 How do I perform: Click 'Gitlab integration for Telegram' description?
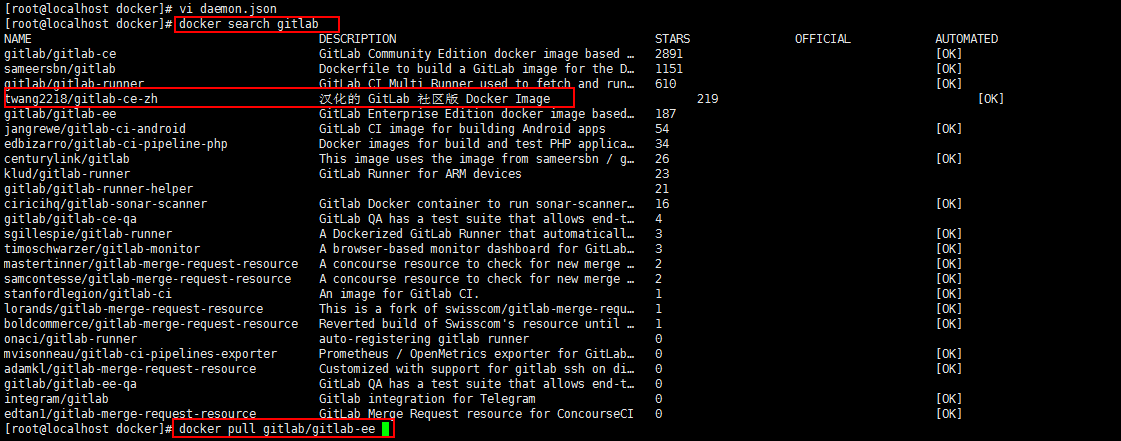click(x=428, y=399)
